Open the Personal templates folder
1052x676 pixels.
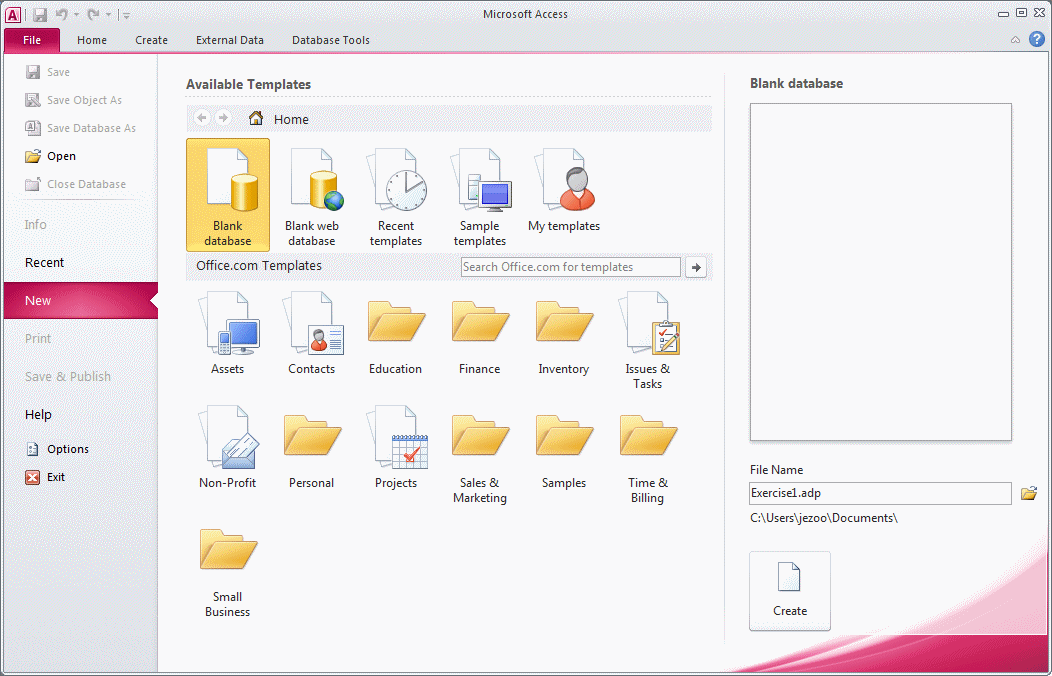point(311,451)
